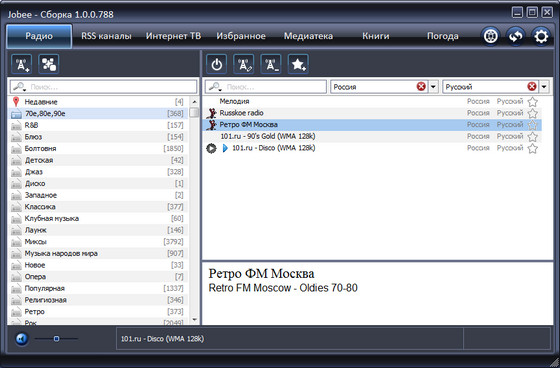Expand the Русский language dropdown

point(544,87)
